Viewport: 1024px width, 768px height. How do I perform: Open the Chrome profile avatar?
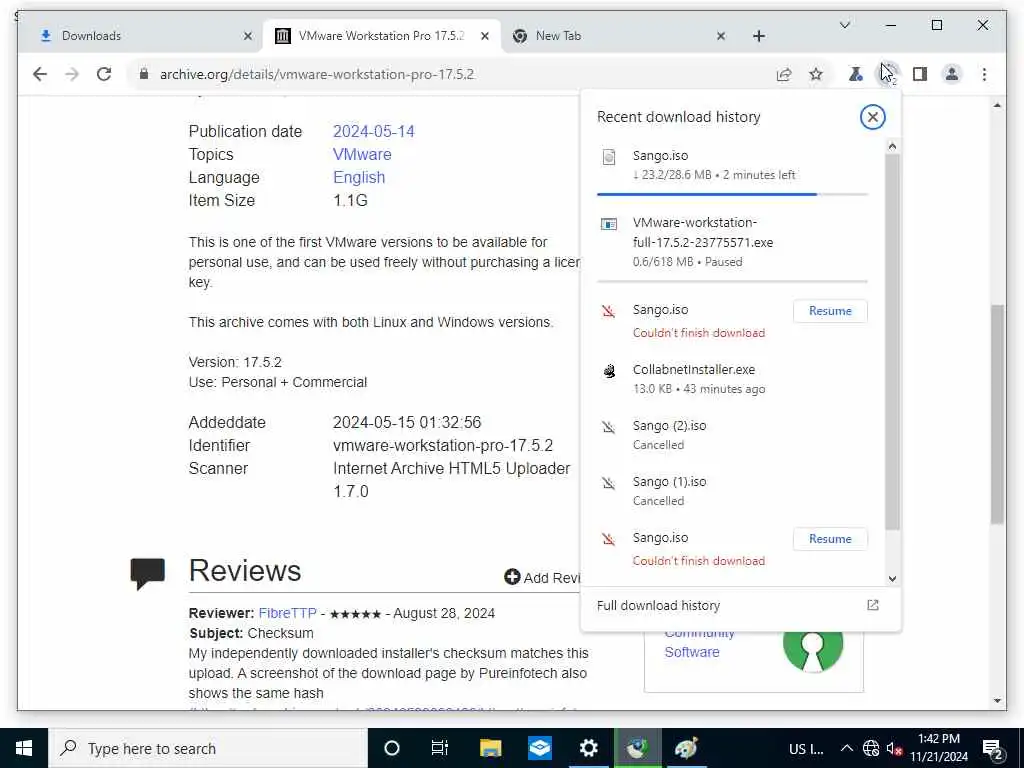click(x=952, y=74)
